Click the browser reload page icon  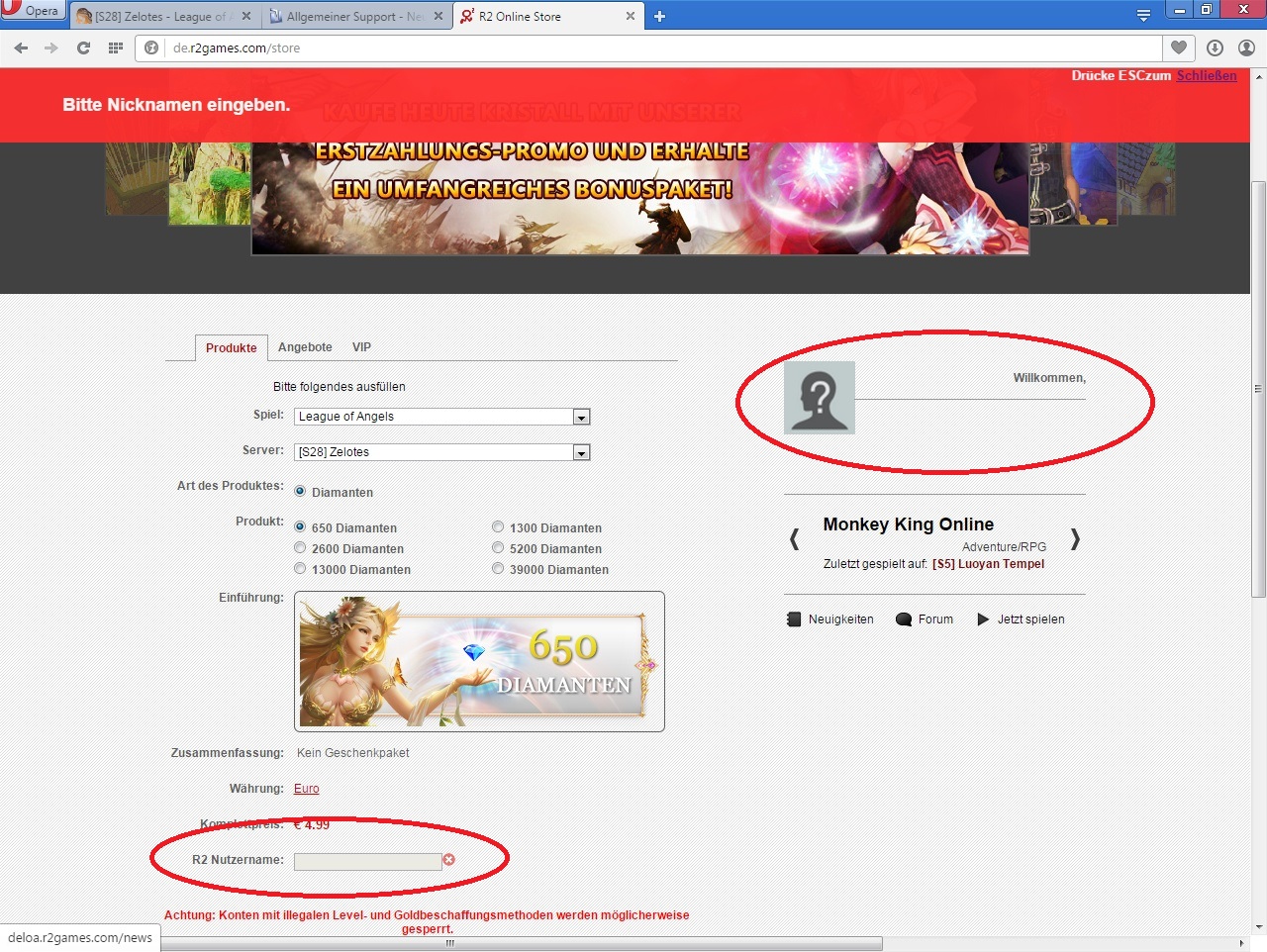83,48
